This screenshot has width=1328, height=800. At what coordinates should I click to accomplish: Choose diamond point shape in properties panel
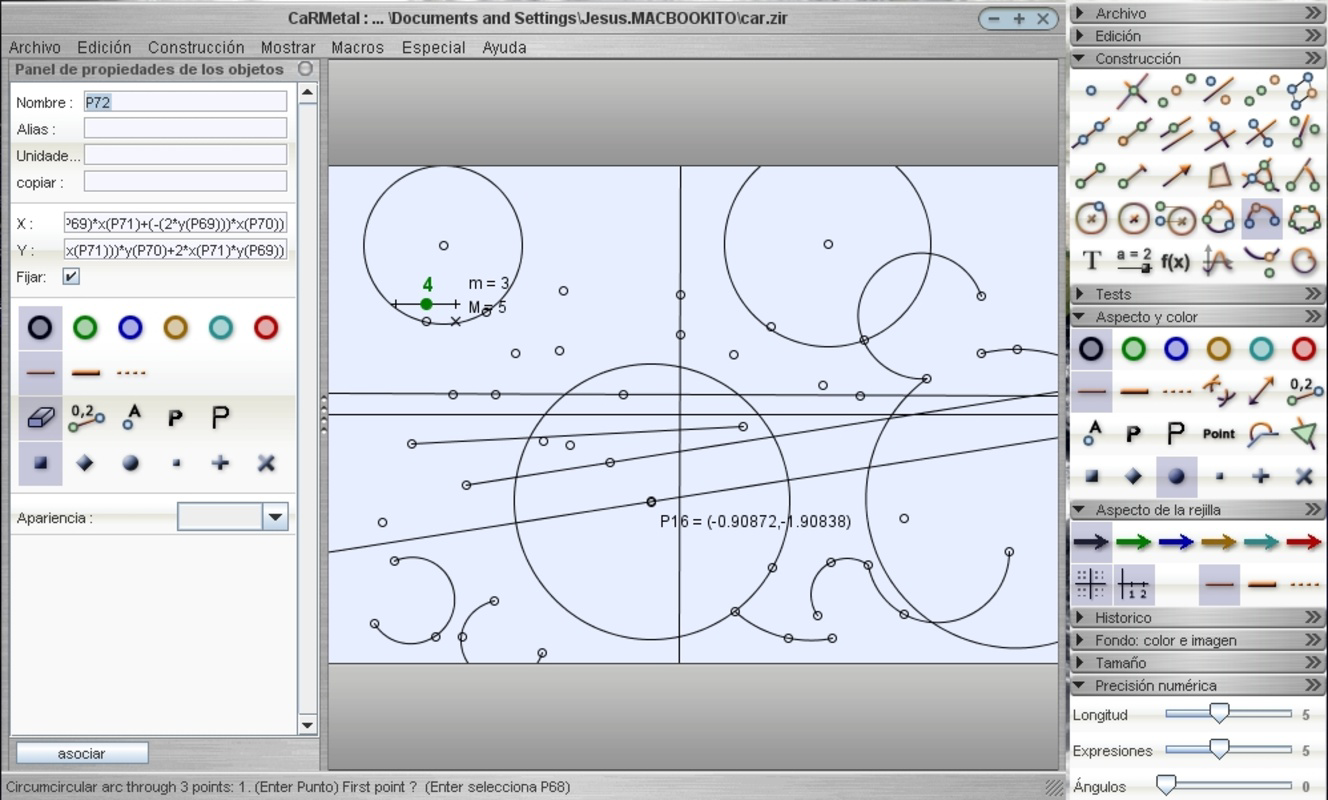coord(85,463)
